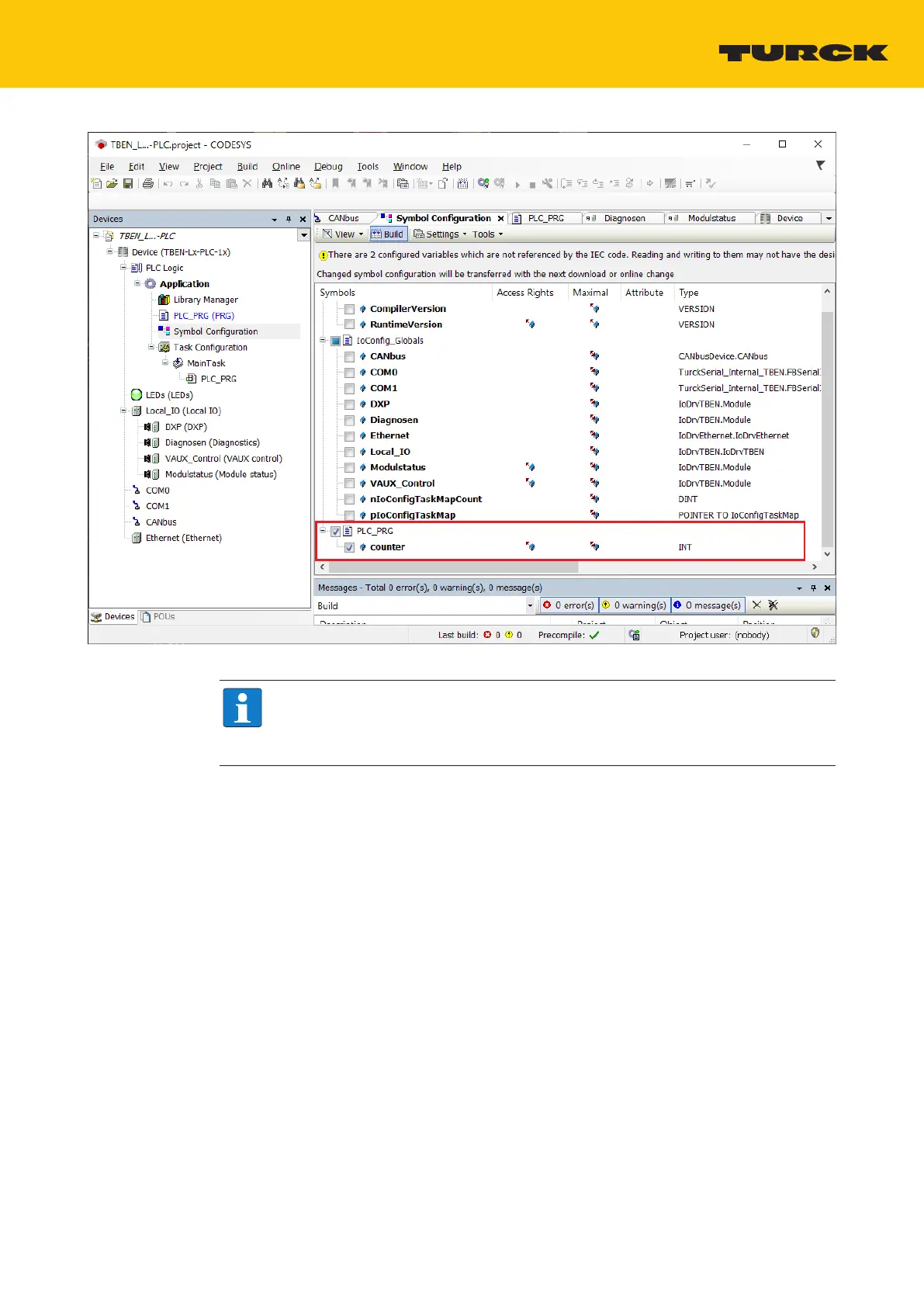Click the symbols vertical scrollbar down arrow
The image size is (924, 1307).
tap(827, 554)
